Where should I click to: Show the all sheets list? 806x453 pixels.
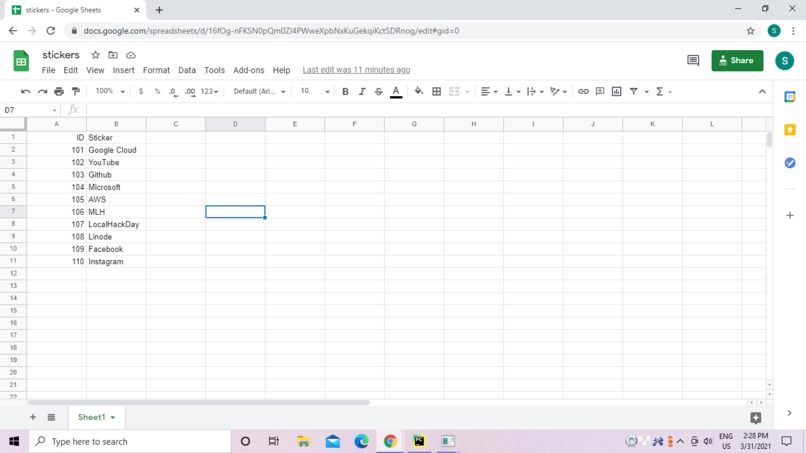(x=51, y=417)
